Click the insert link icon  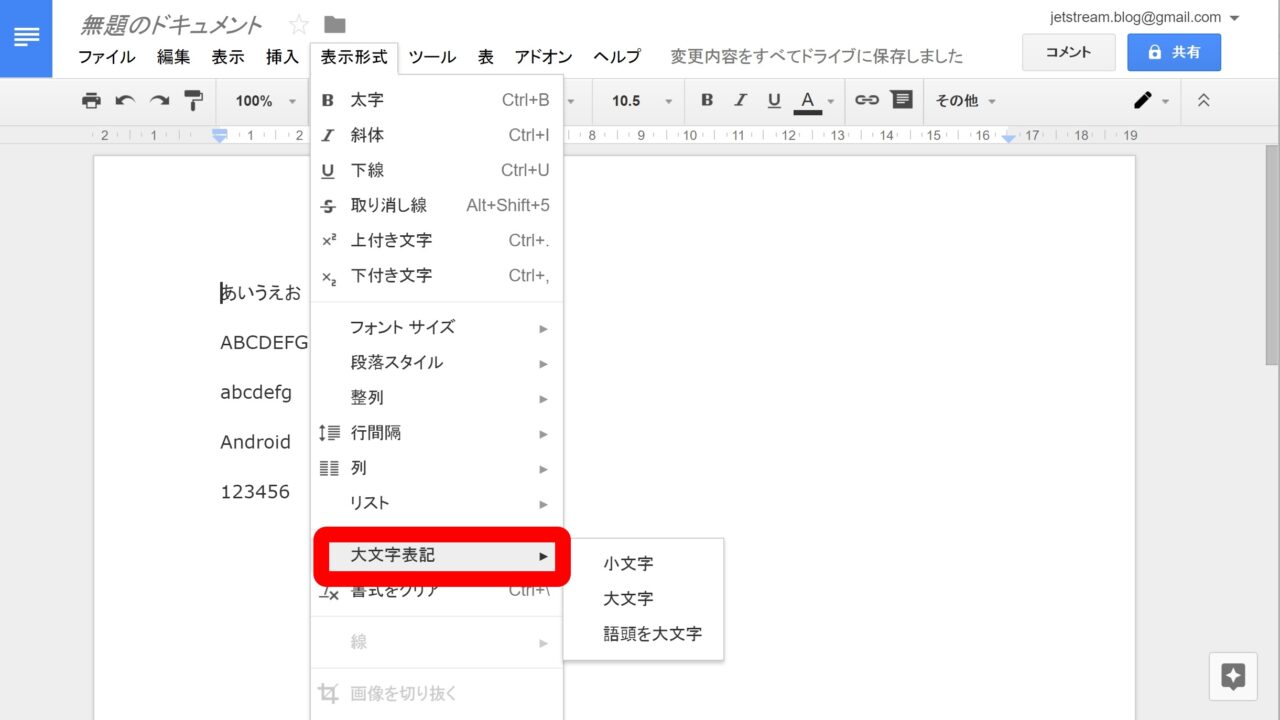click(x=866, y=100)
